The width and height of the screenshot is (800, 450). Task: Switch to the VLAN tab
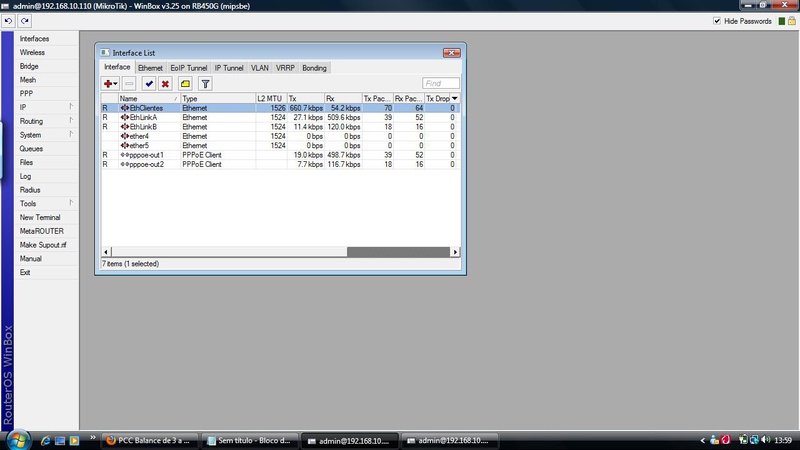click(x=260, y=68)
